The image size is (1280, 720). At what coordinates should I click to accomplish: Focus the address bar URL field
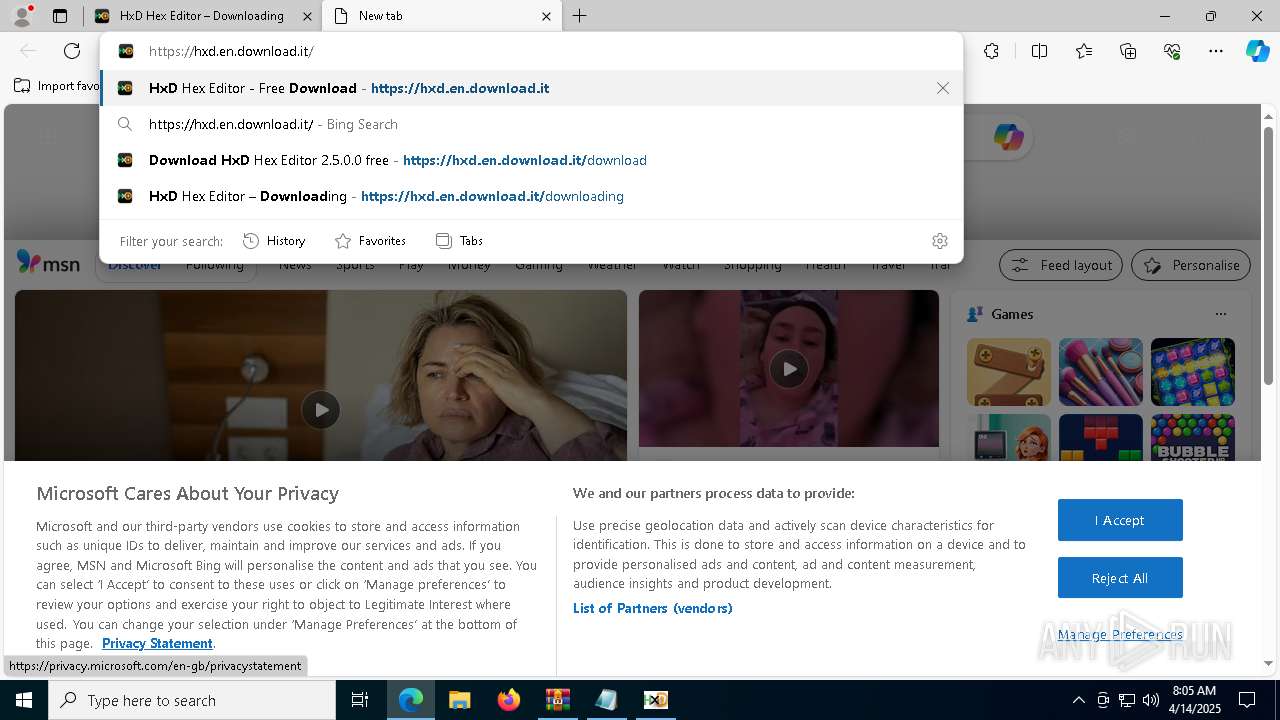pyautogui.click(x=531, y=51)
